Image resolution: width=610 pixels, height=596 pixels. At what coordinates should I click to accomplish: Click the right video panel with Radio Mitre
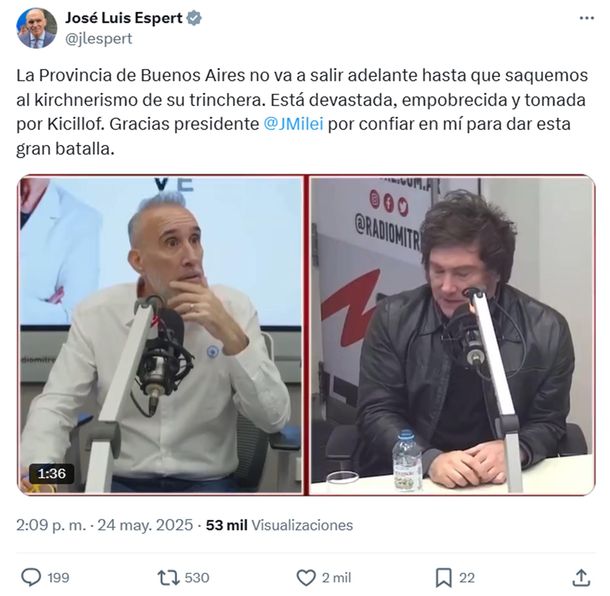452,335
